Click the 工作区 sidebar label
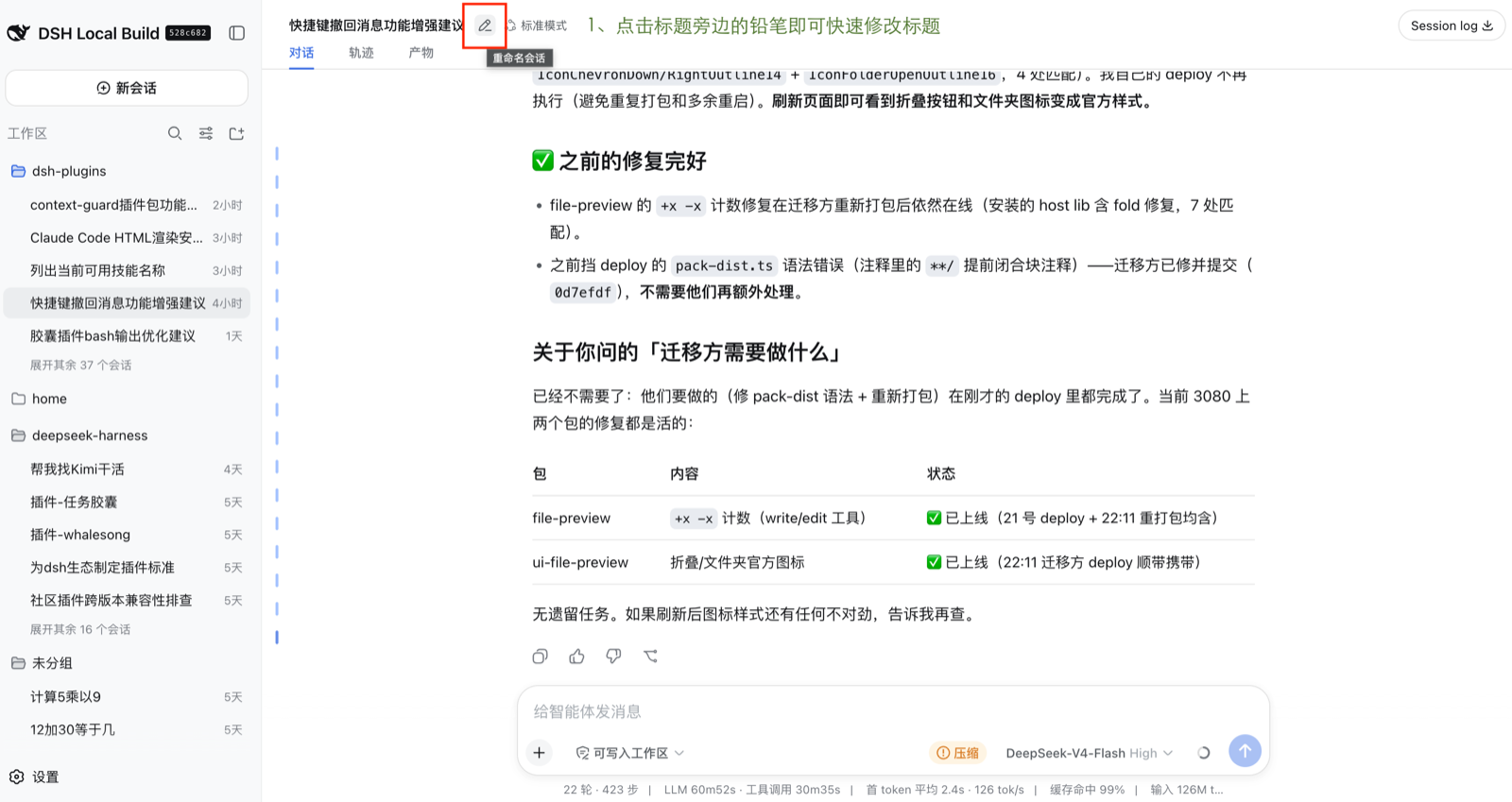 click(x=27, y=133)
